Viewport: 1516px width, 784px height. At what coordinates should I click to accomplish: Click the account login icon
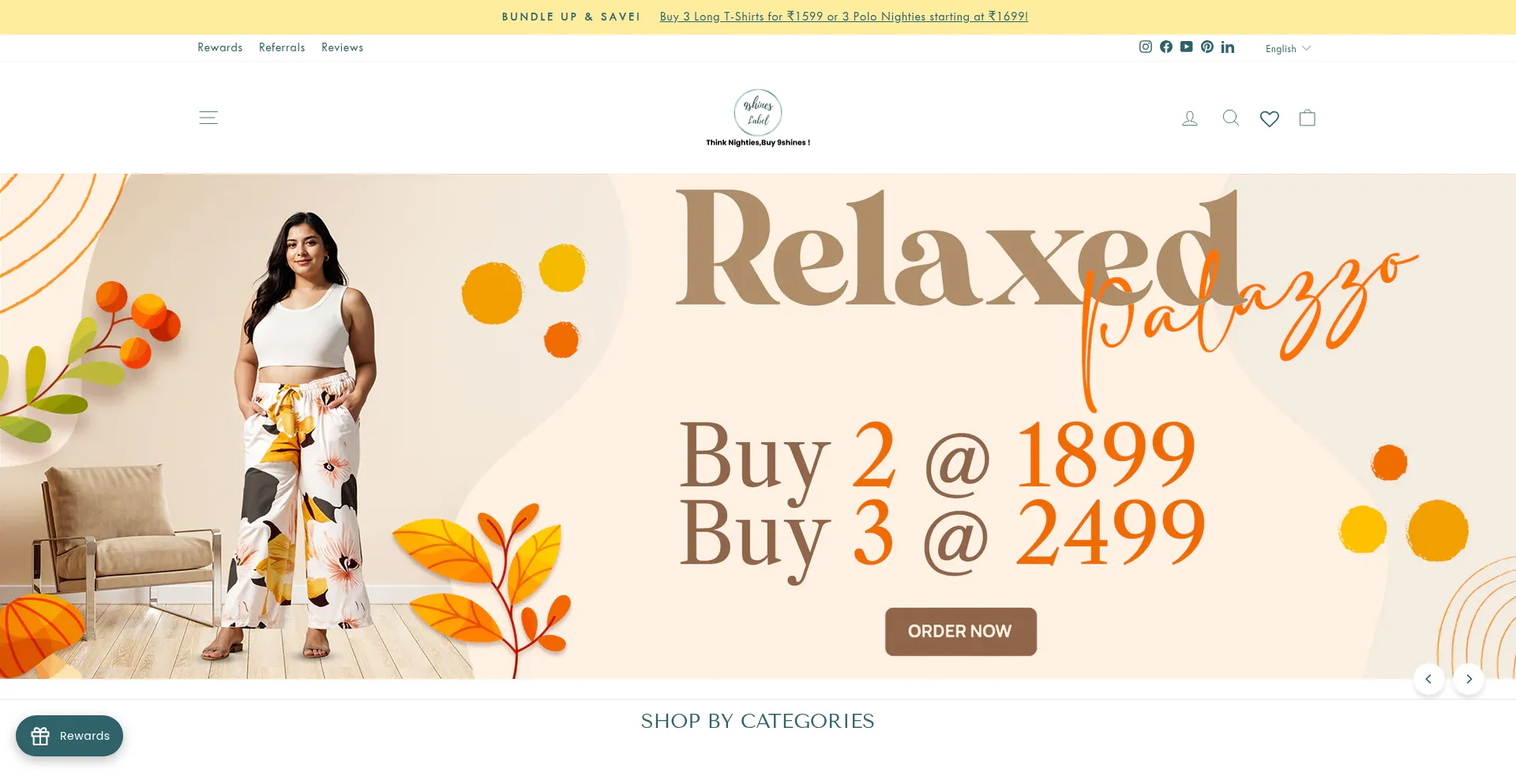[1189, 118]
